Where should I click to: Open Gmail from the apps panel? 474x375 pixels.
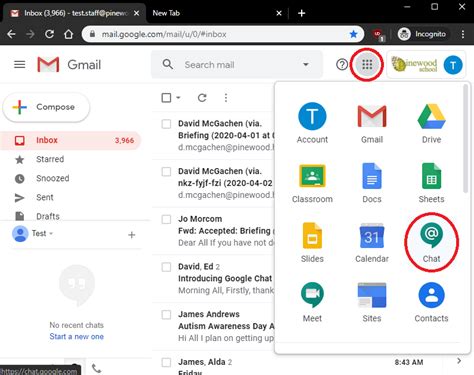click(372, 123)
